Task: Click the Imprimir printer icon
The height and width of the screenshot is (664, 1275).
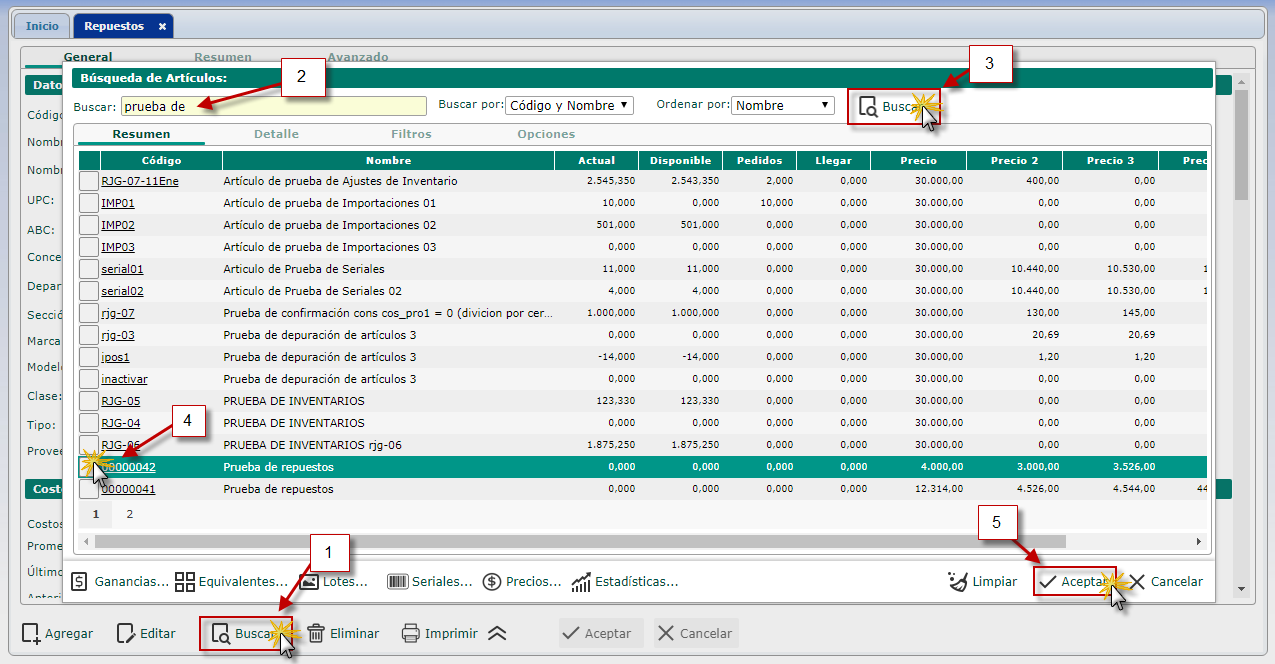Action: 411,633
